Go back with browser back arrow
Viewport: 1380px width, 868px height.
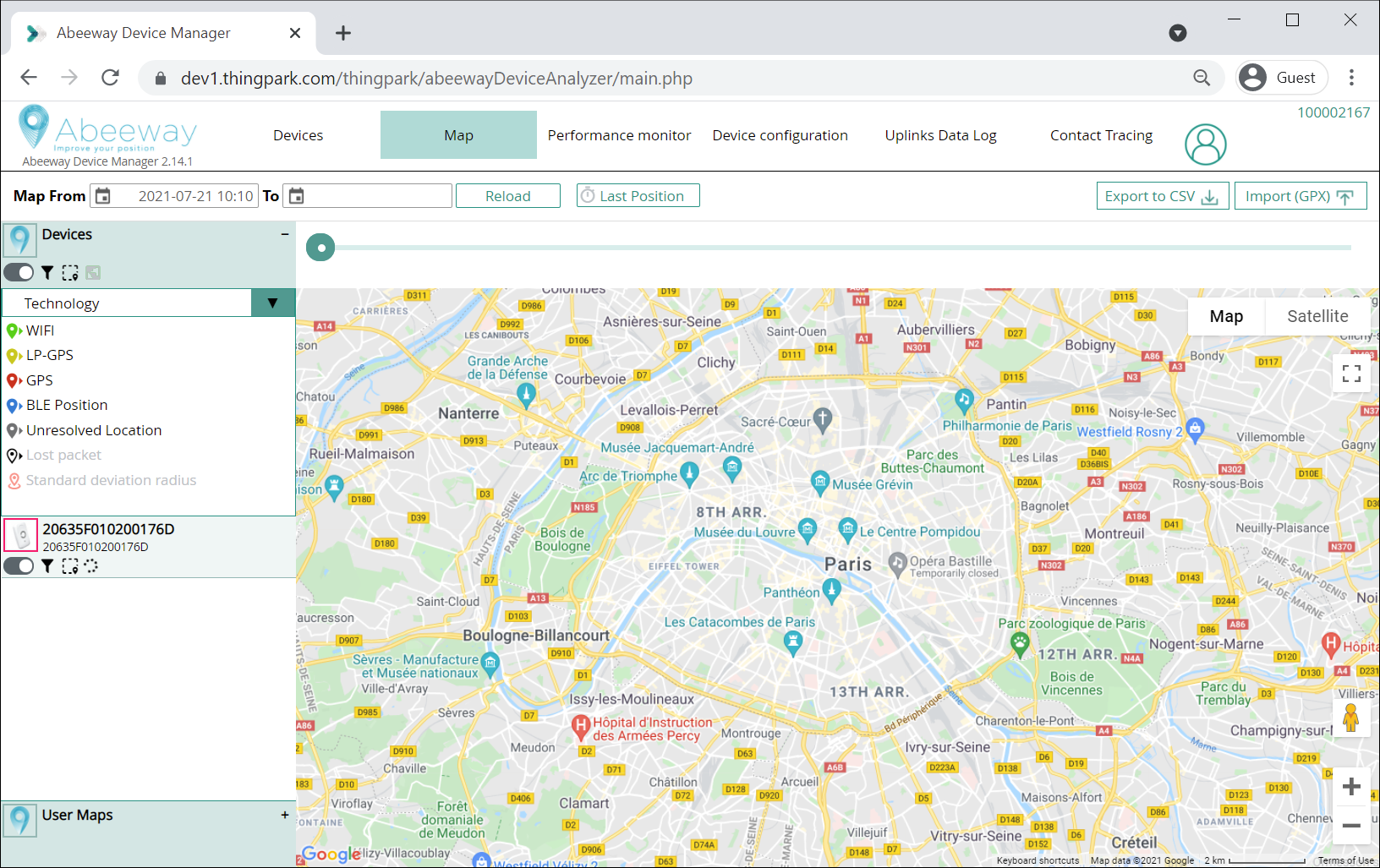pyautogui.click(x=29, y=78)
